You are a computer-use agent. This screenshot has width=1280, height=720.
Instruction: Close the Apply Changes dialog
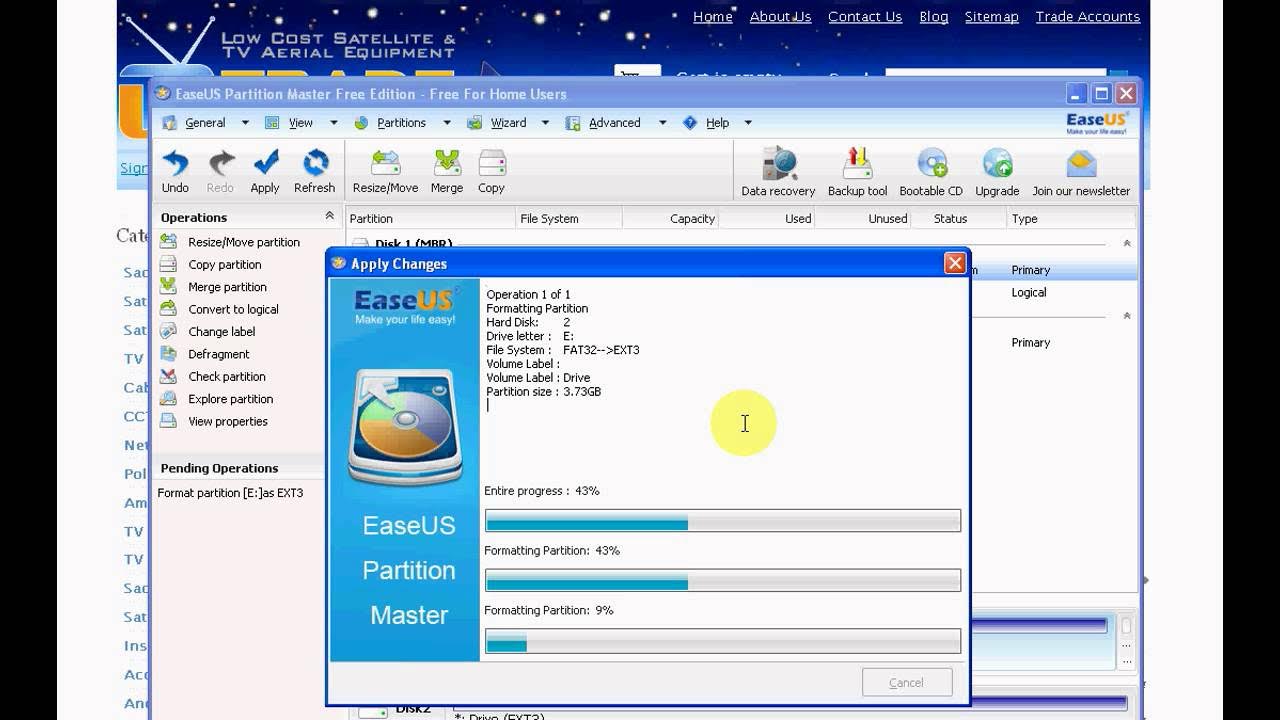[x=955, y=263]
